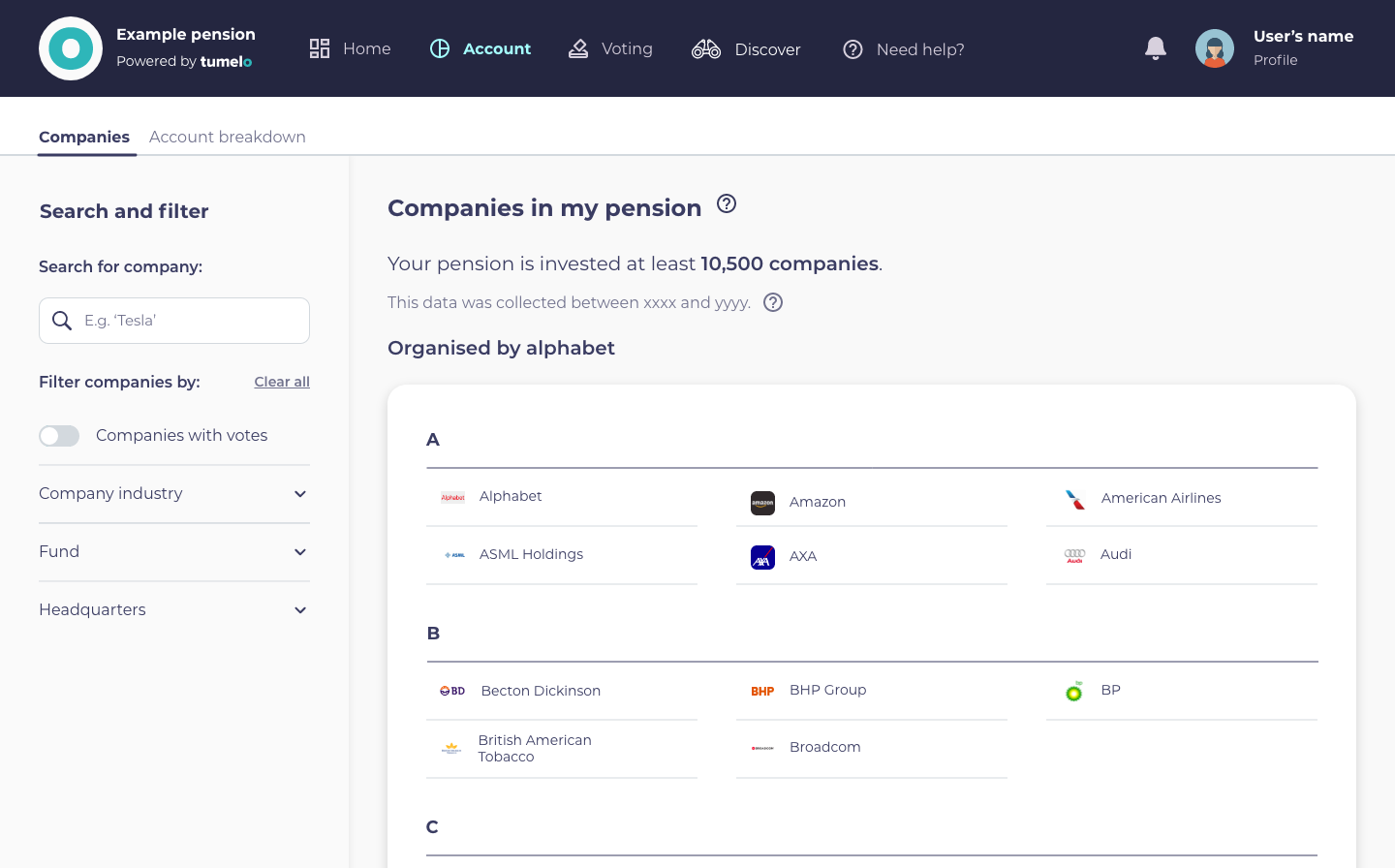The height and width of the screenshot is (868, 1395).
Task: Open the notifications bell
Action: pos(1156,48)
